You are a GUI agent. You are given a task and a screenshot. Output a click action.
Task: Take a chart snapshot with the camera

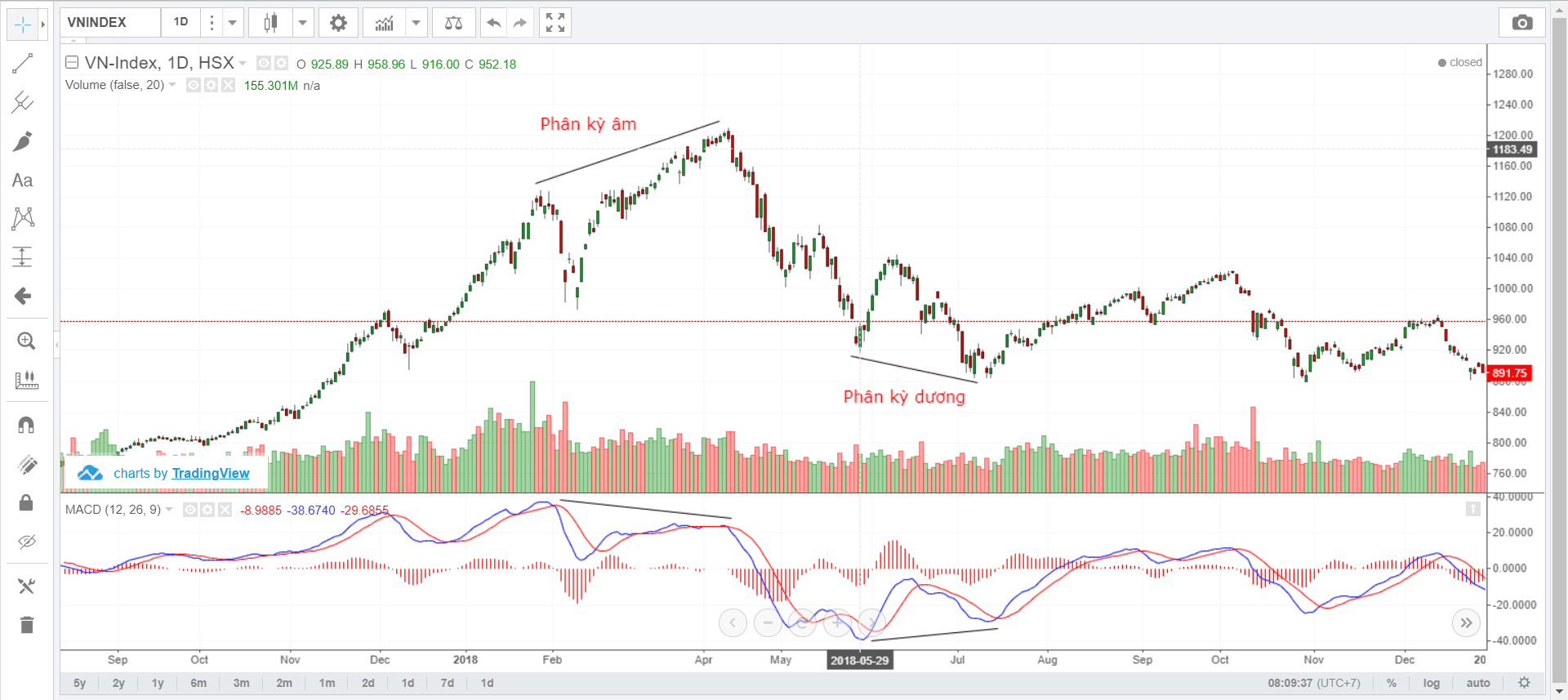click(x=1522, y=23)
